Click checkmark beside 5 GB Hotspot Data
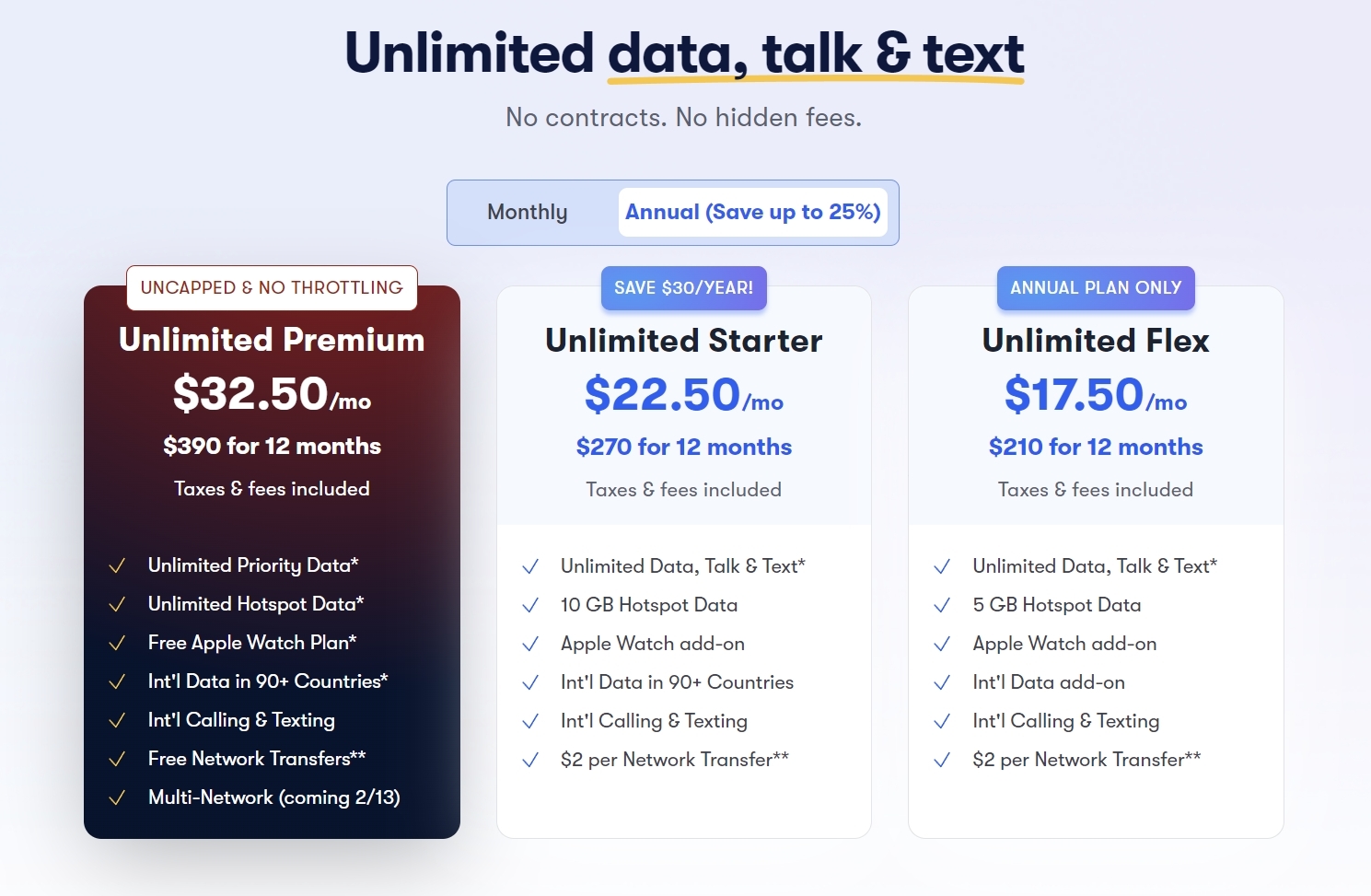 coord(942,605)
